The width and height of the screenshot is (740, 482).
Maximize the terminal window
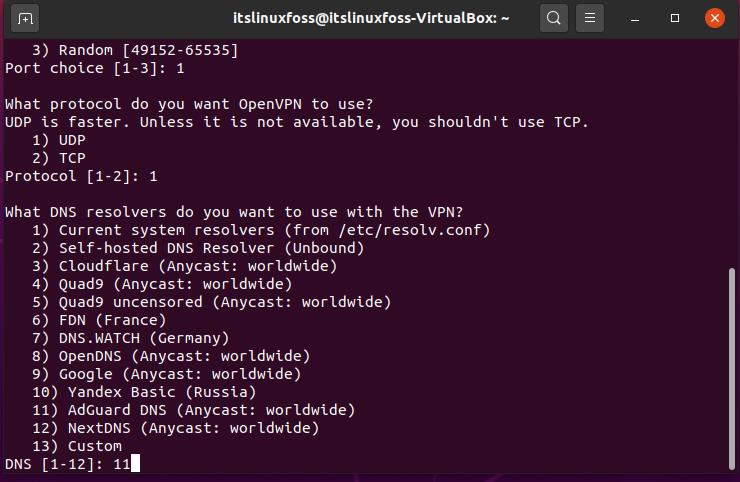[675, 18]
